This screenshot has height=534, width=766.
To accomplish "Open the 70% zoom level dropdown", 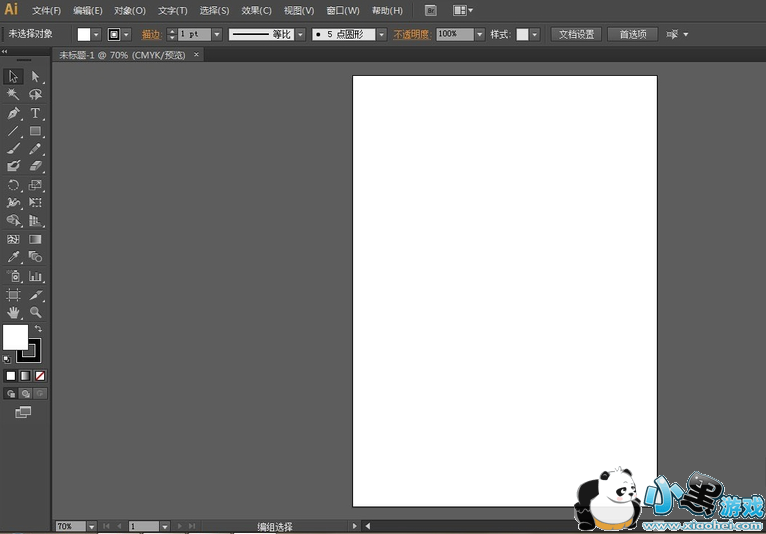I will pos(92,526).
